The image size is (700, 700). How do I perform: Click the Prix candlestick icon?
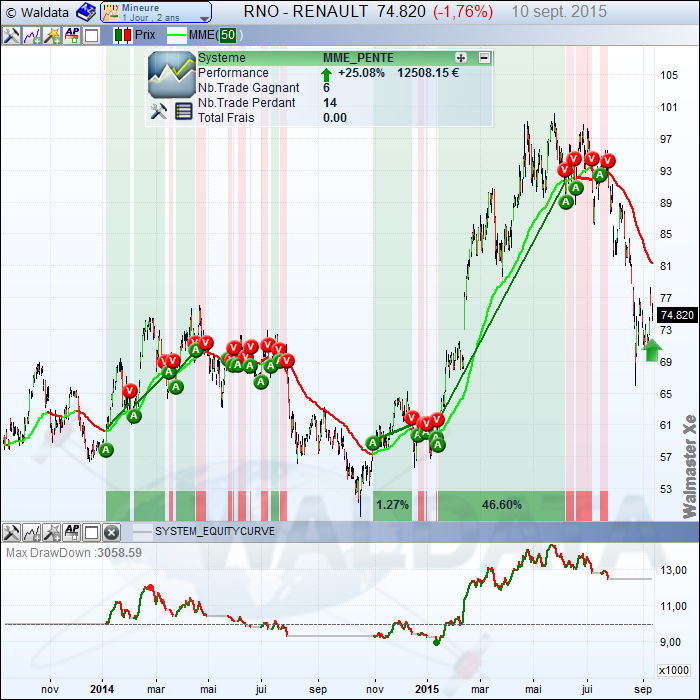123,35
